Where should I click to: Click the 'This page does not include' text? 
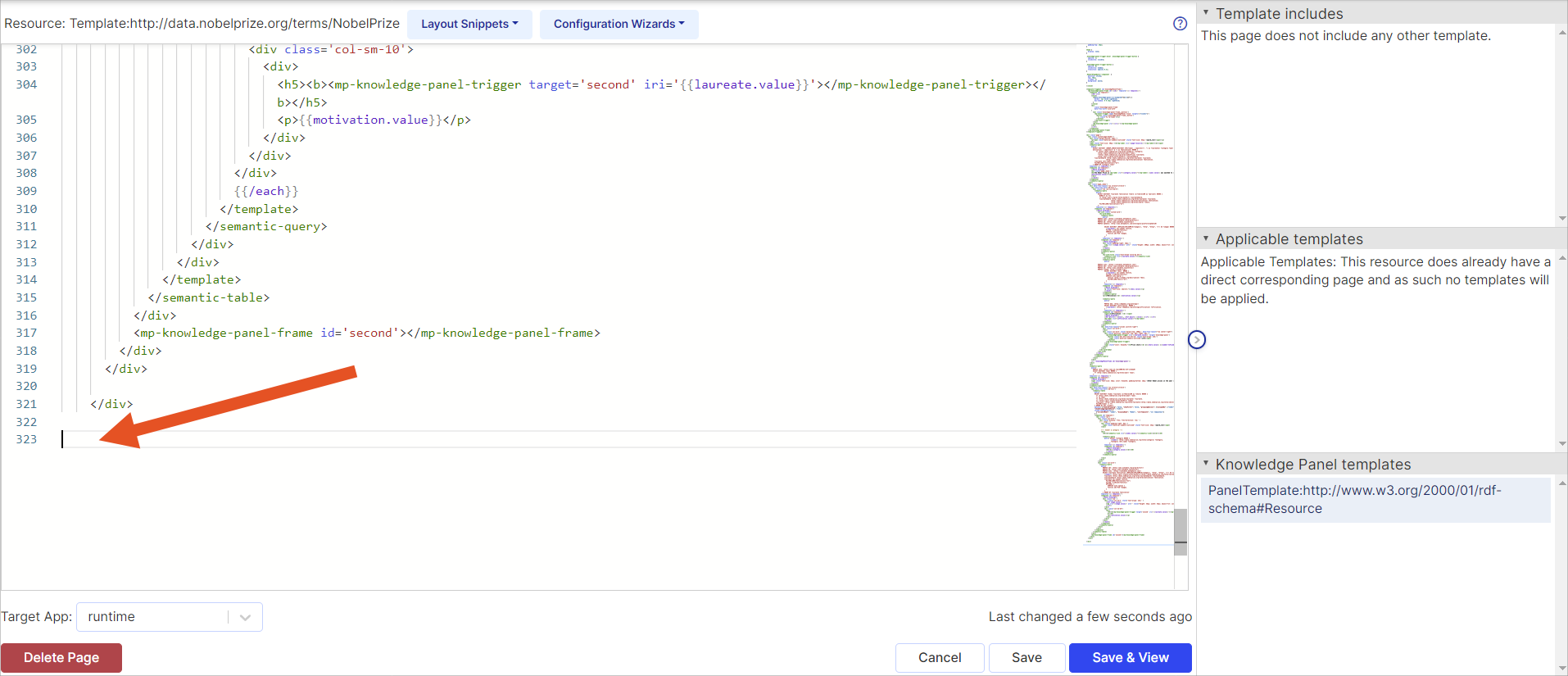coord(1345,35)
